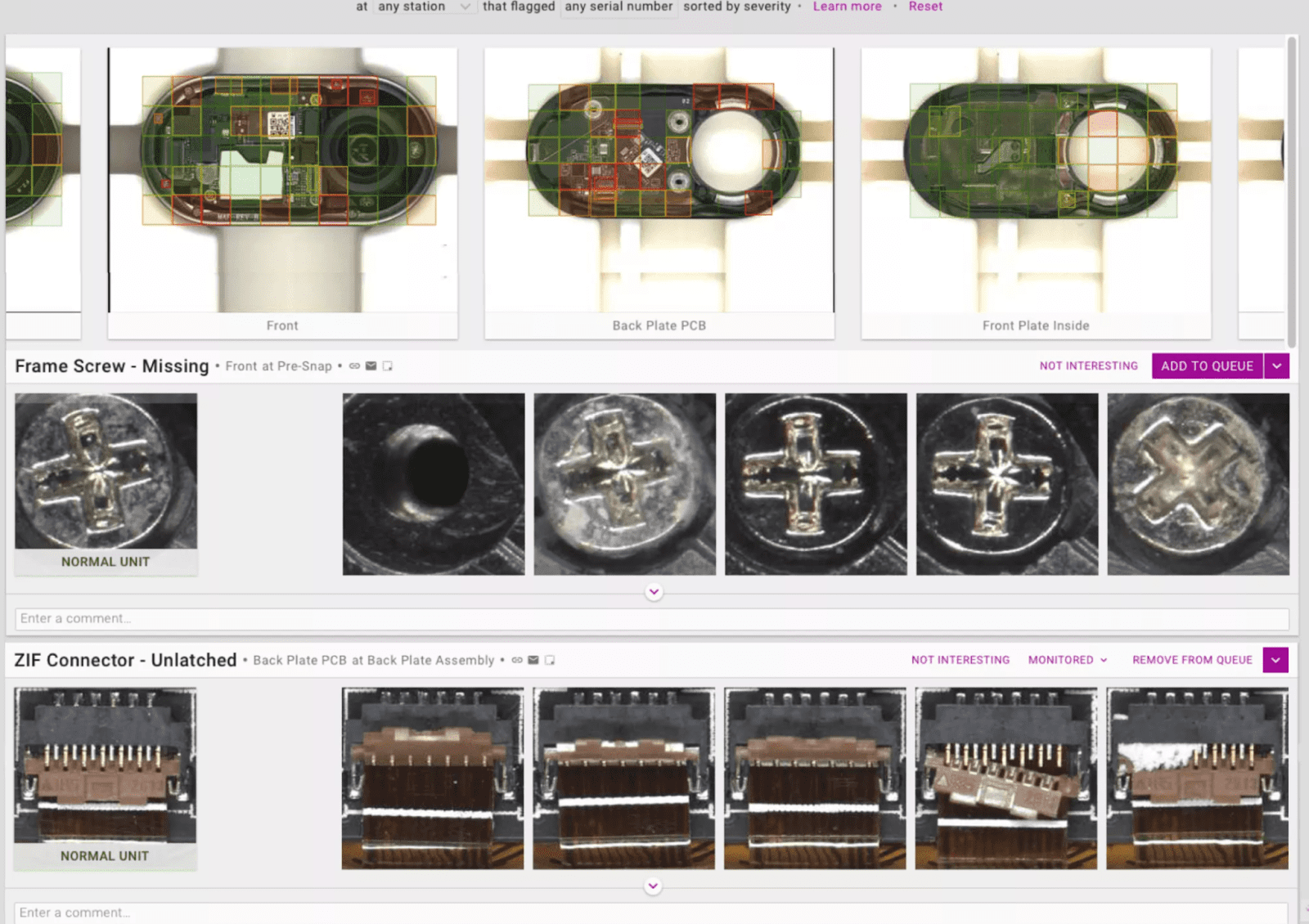Image resolution: width=1309 pixels, height=924 pixels.
Task: Email the Frame Screw - Missing defect
Action: pyautogui.click(x=371, y=366)
